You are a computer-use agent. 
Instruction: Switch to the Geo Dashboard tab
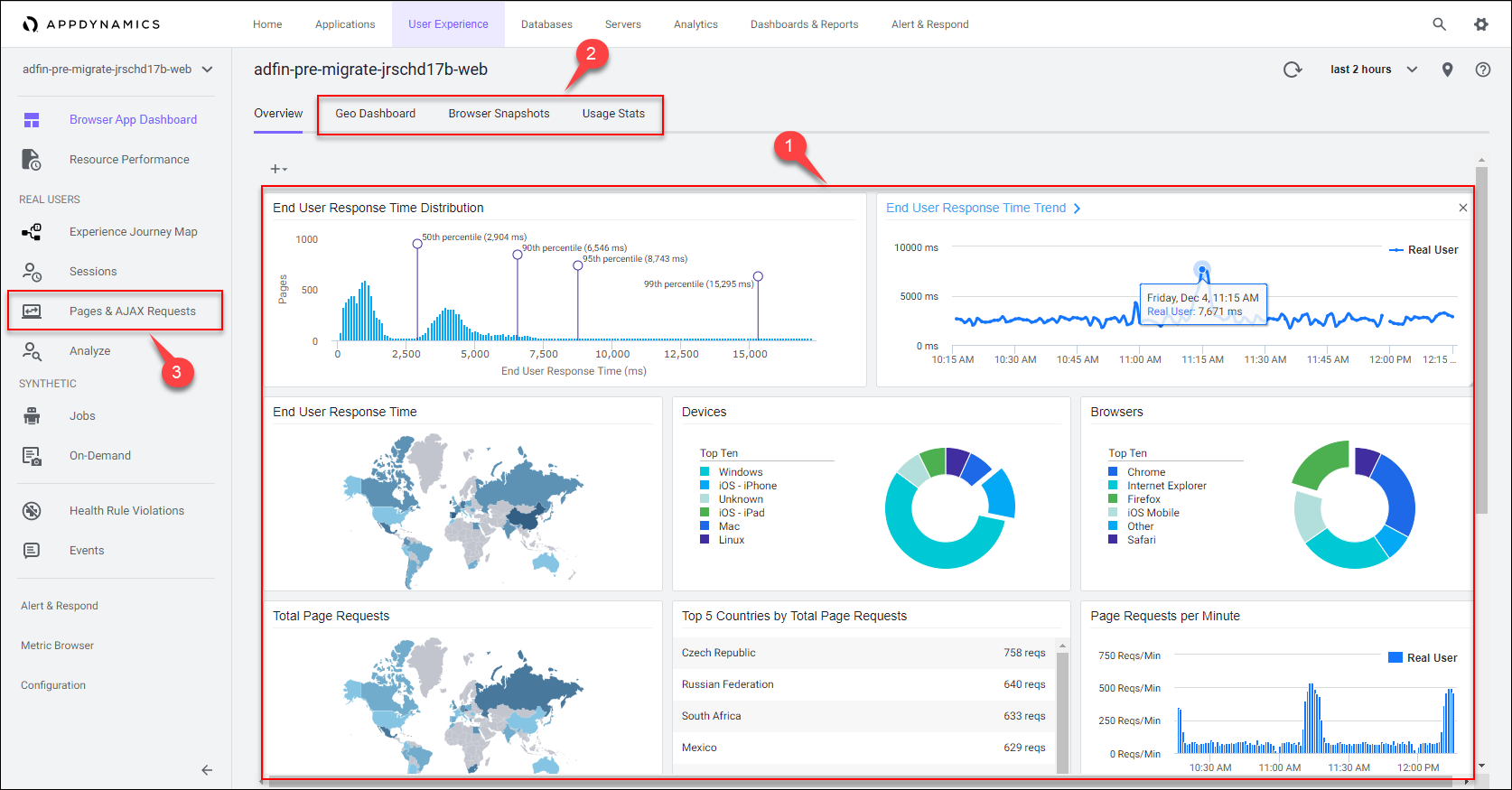pos(375,114)
